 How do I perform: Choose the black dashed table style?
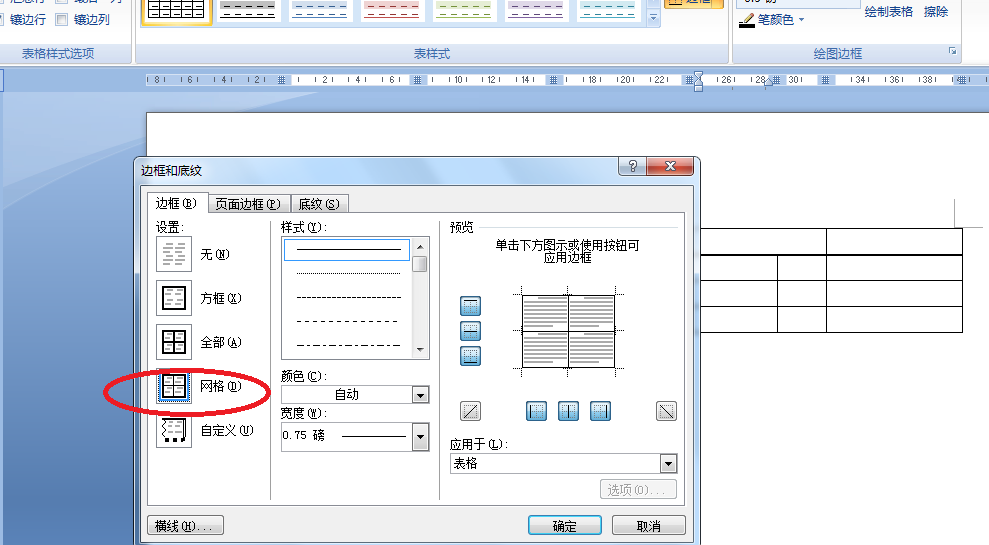(x=248, y=9)
